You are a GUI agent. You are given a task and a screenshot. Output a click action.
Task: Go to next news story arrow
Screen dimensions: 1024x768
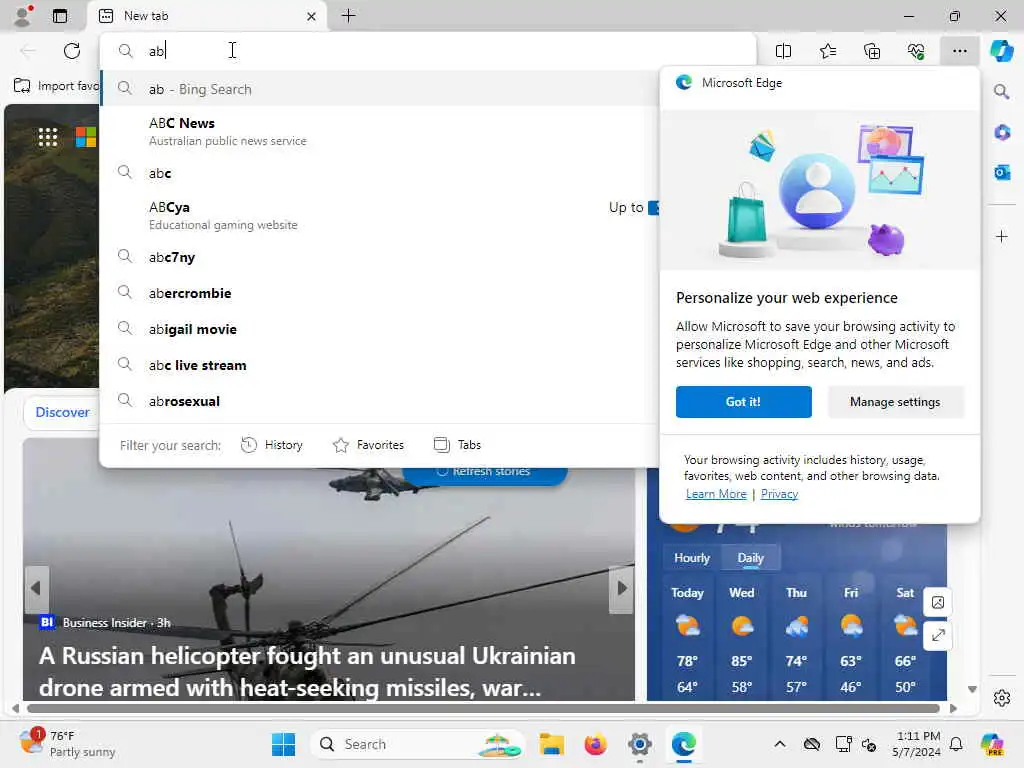click(x=622, y=588)
